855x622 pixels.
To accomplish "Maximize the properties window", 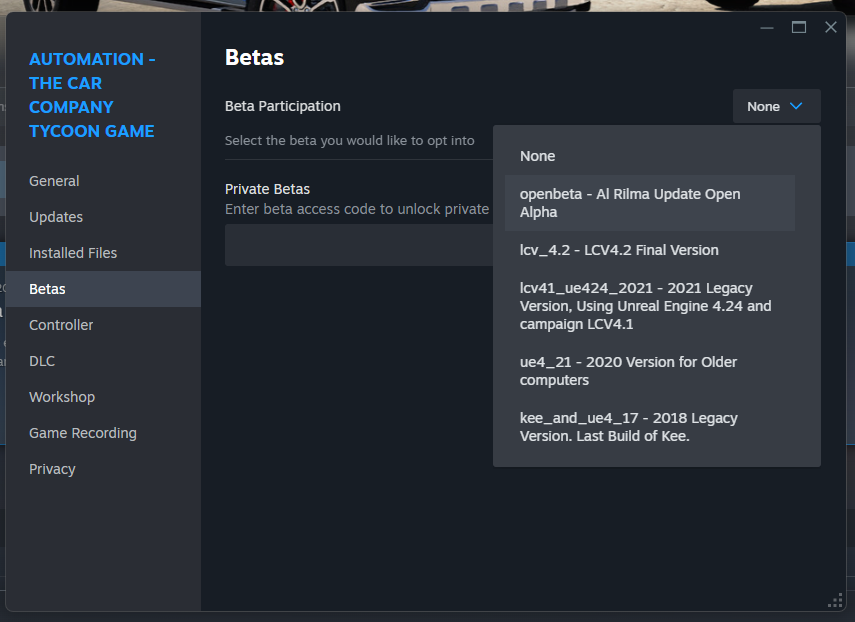I will 799,27.
